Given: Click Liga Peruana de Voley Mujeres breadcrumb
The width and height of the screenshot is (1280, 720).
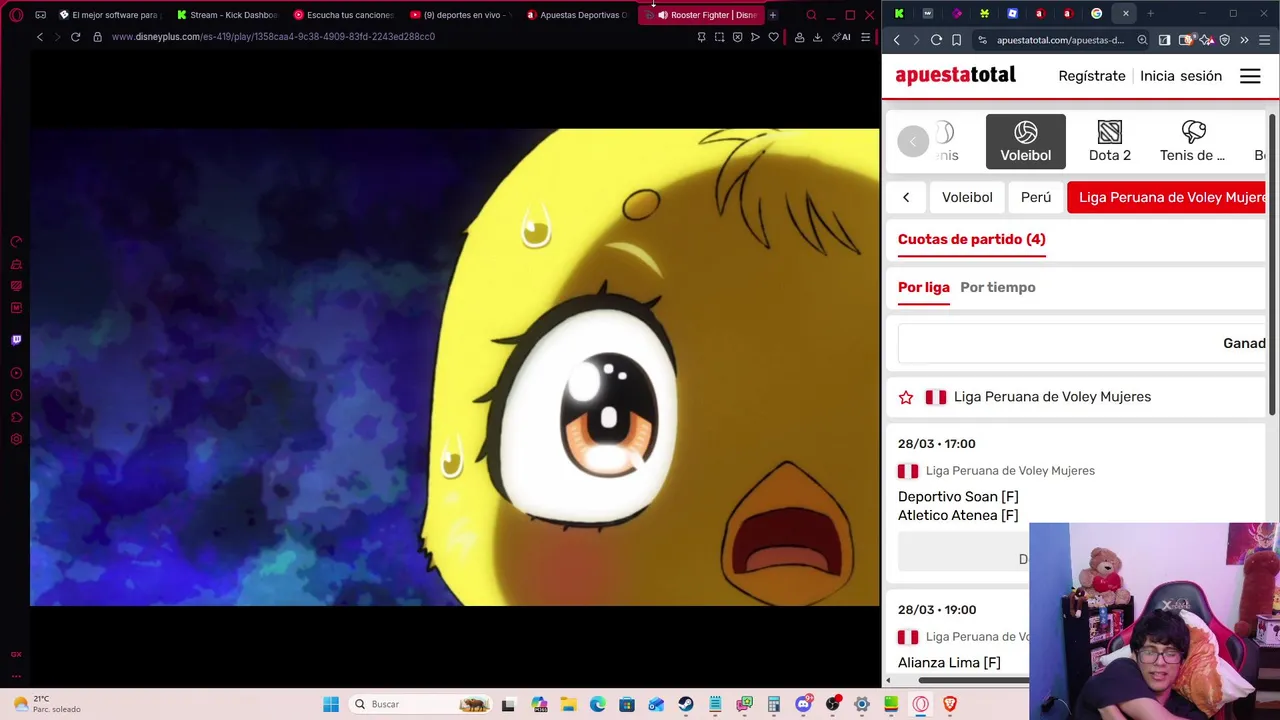Looking at the screenshot, I should coord(1167,197).
